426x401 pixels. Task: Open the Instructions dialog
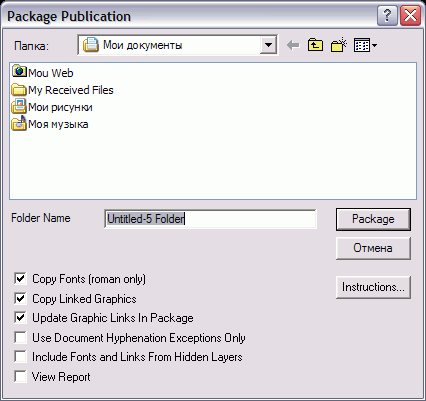(x=373, y=287)
